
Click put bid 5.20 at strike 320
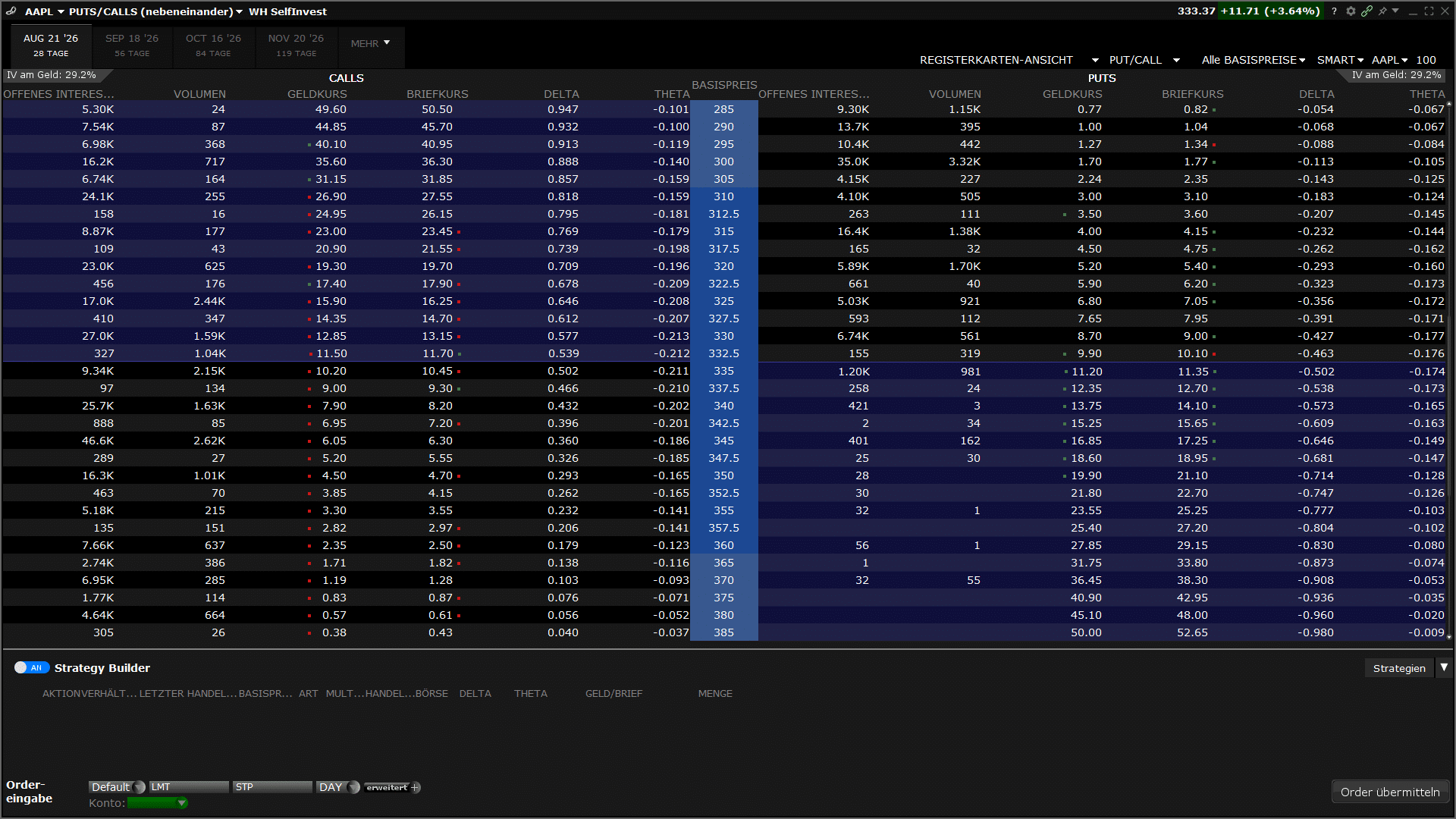(1089, 266)
